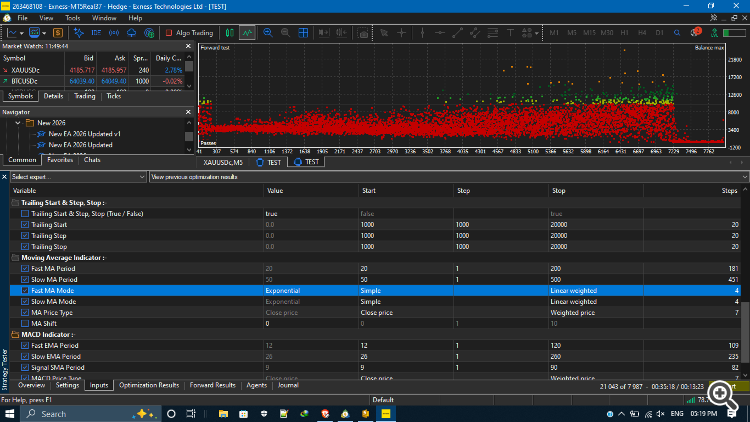This screenshot has height=422, width=750.
Task: Open the market globe icon
Action: pos(149,33)
